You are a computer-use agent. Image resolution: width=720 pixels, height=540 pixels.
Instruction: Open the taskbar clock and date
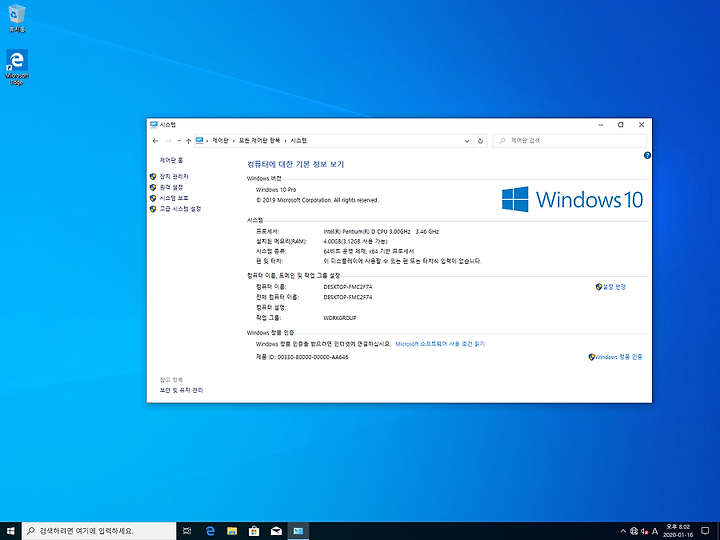[678, 531]
